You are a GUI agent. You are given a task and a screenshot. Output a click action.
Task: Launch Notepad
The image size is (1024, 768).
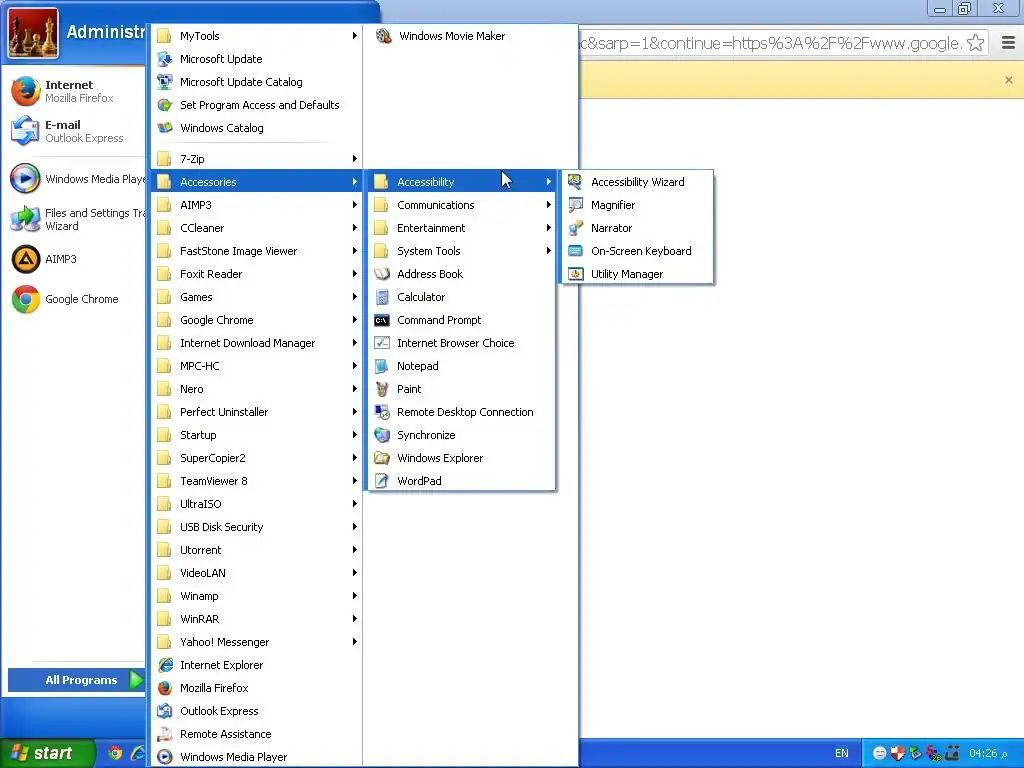[x=462, y=366]
